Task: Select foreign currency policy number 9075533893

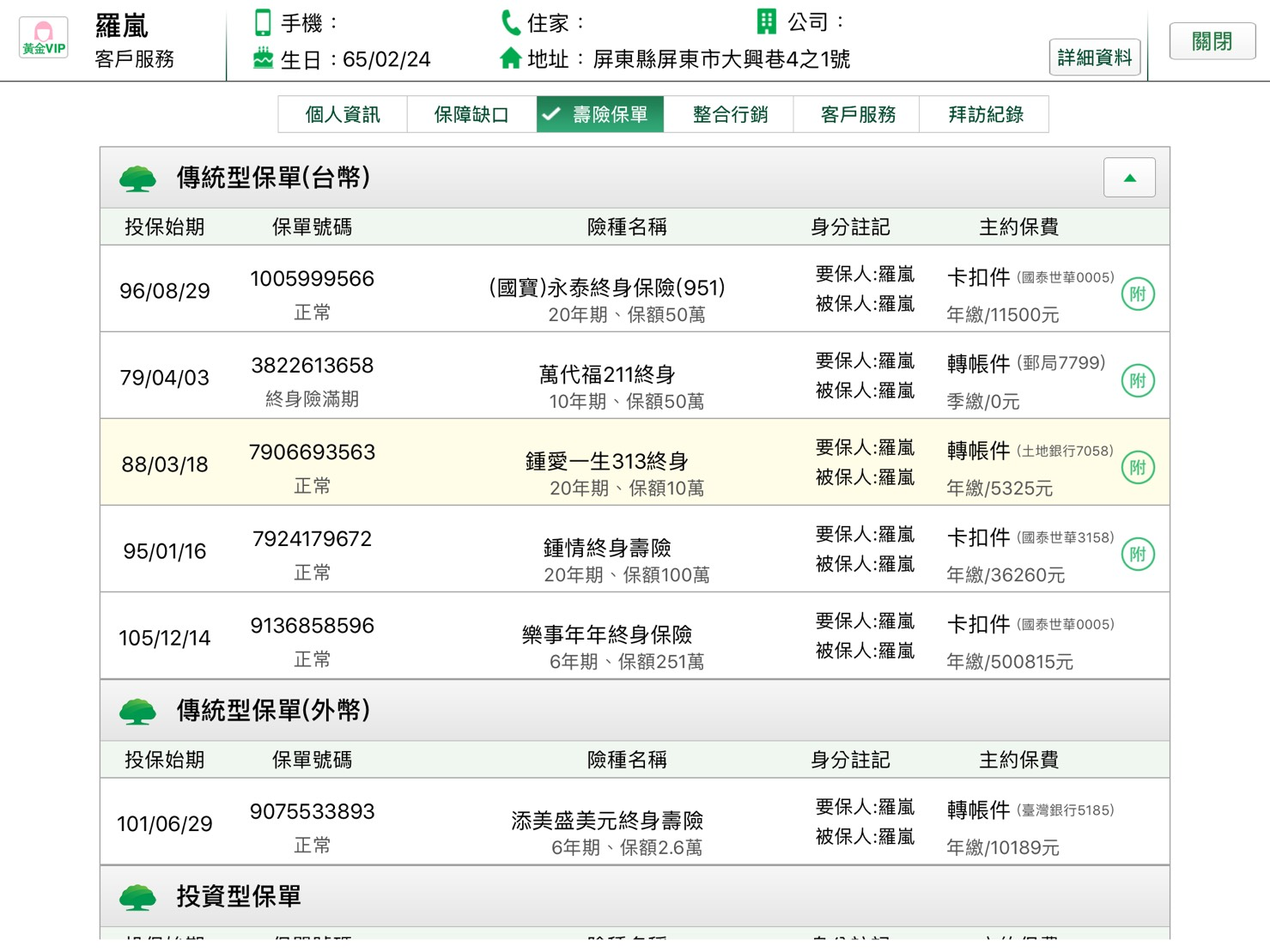Action: tap(313, 812)
